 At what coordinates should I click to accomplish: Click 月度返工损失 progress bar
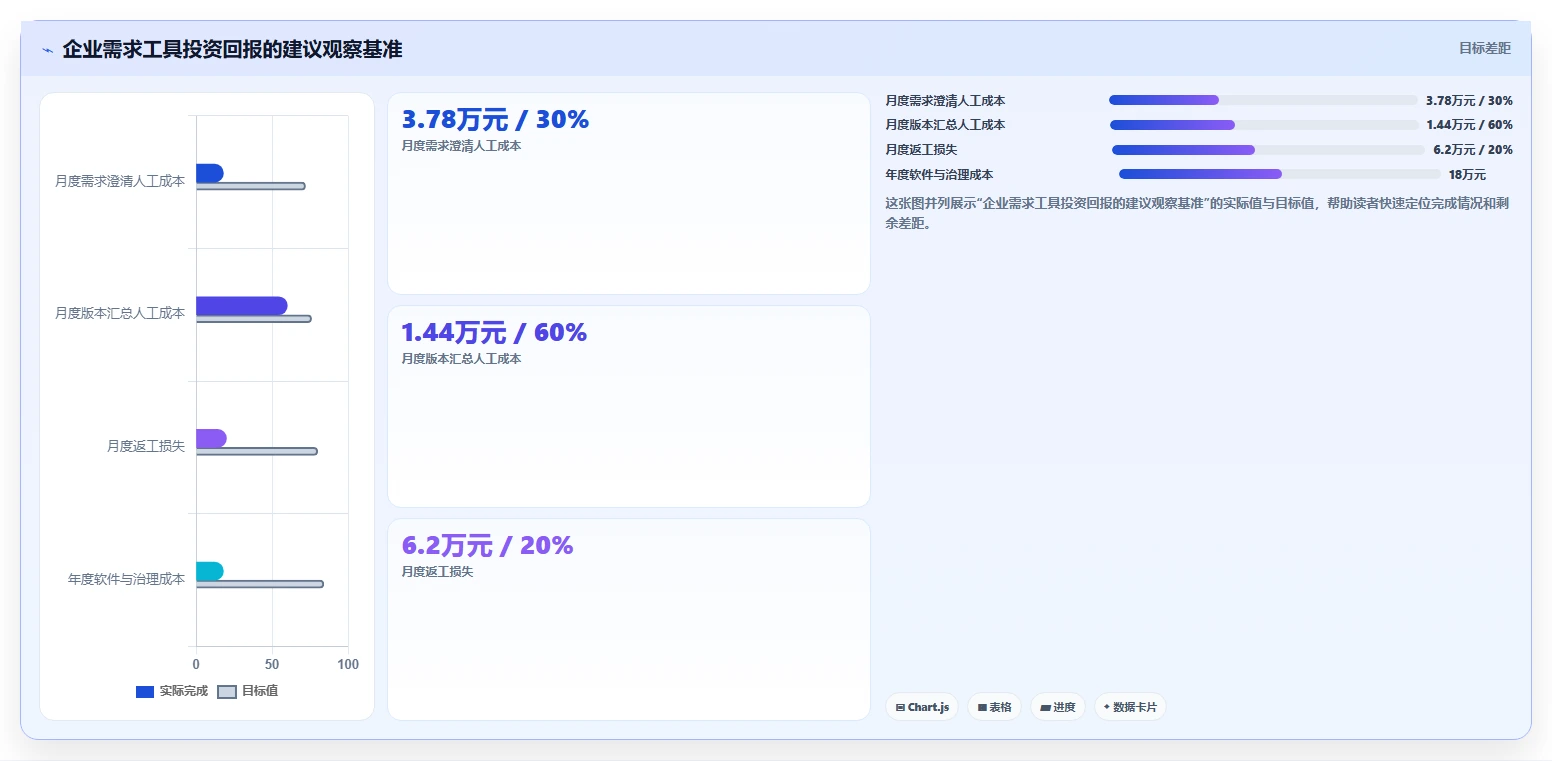(x=1268, y=150)
